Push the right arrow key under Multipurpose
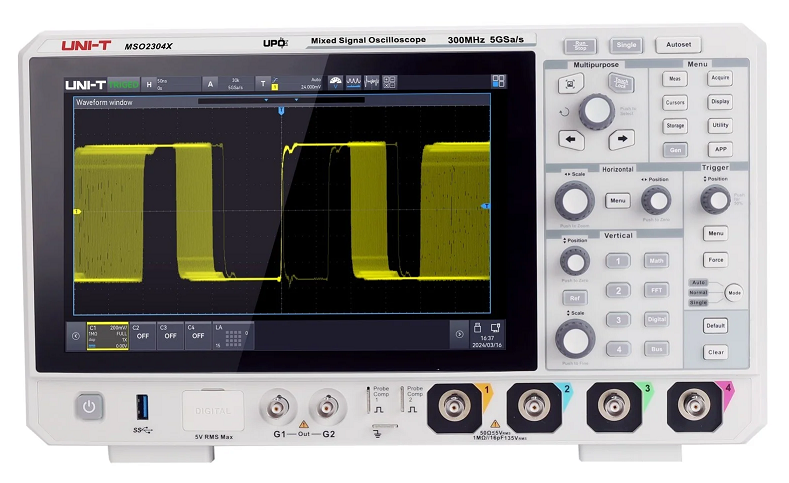 pos(622,139)
